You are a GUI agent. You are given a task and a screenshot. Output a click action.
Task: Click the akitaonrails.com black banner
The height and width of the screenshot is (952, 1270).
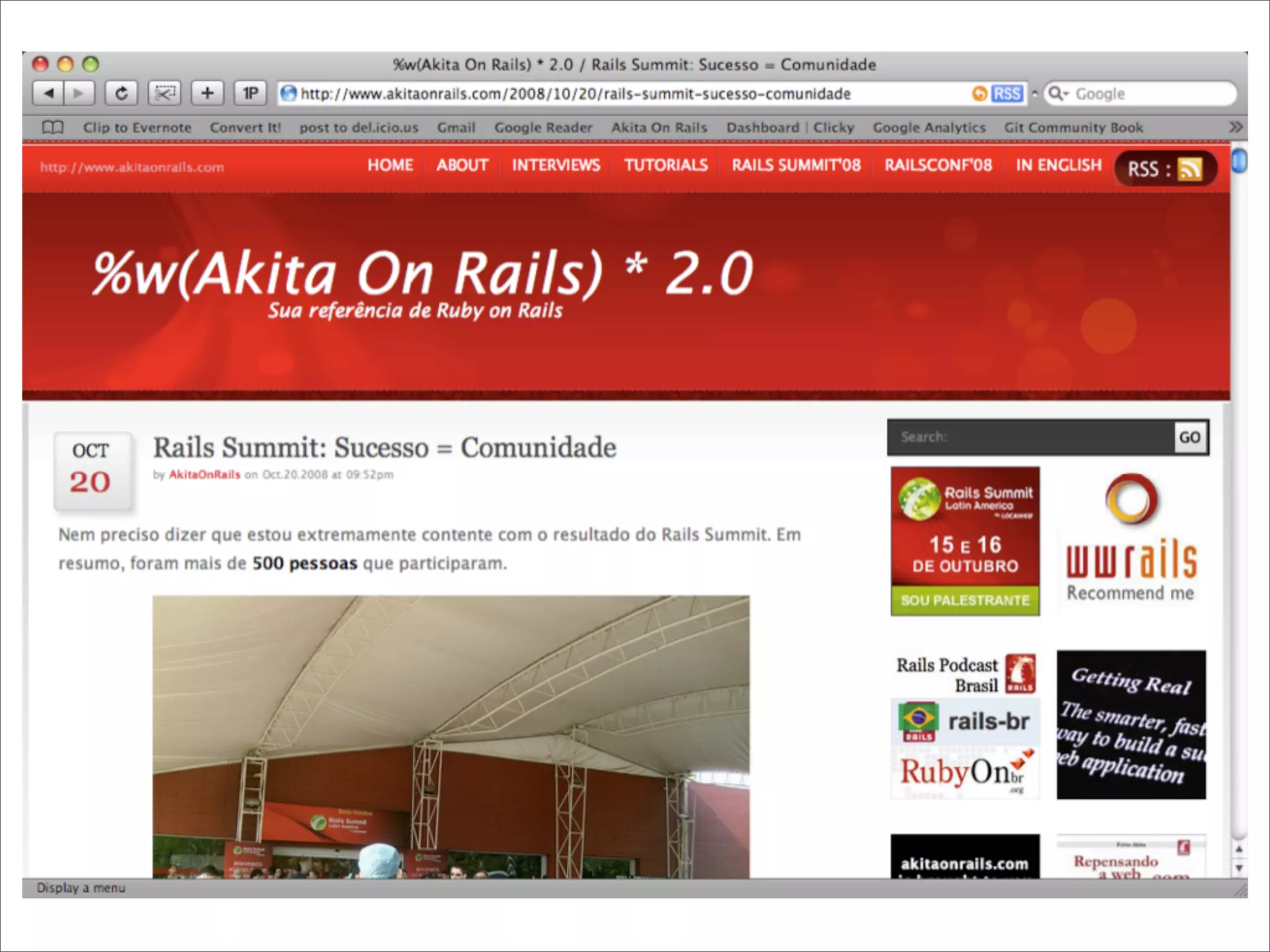(965, 857)
